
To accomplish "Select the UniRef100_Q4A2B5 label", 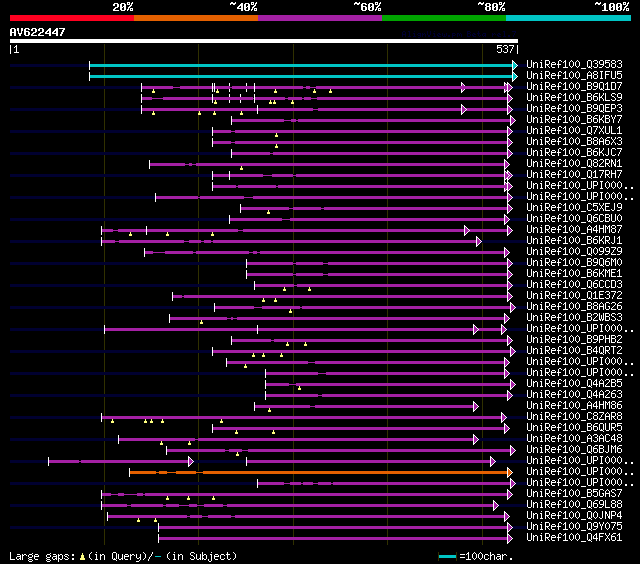I will point(574,384).
